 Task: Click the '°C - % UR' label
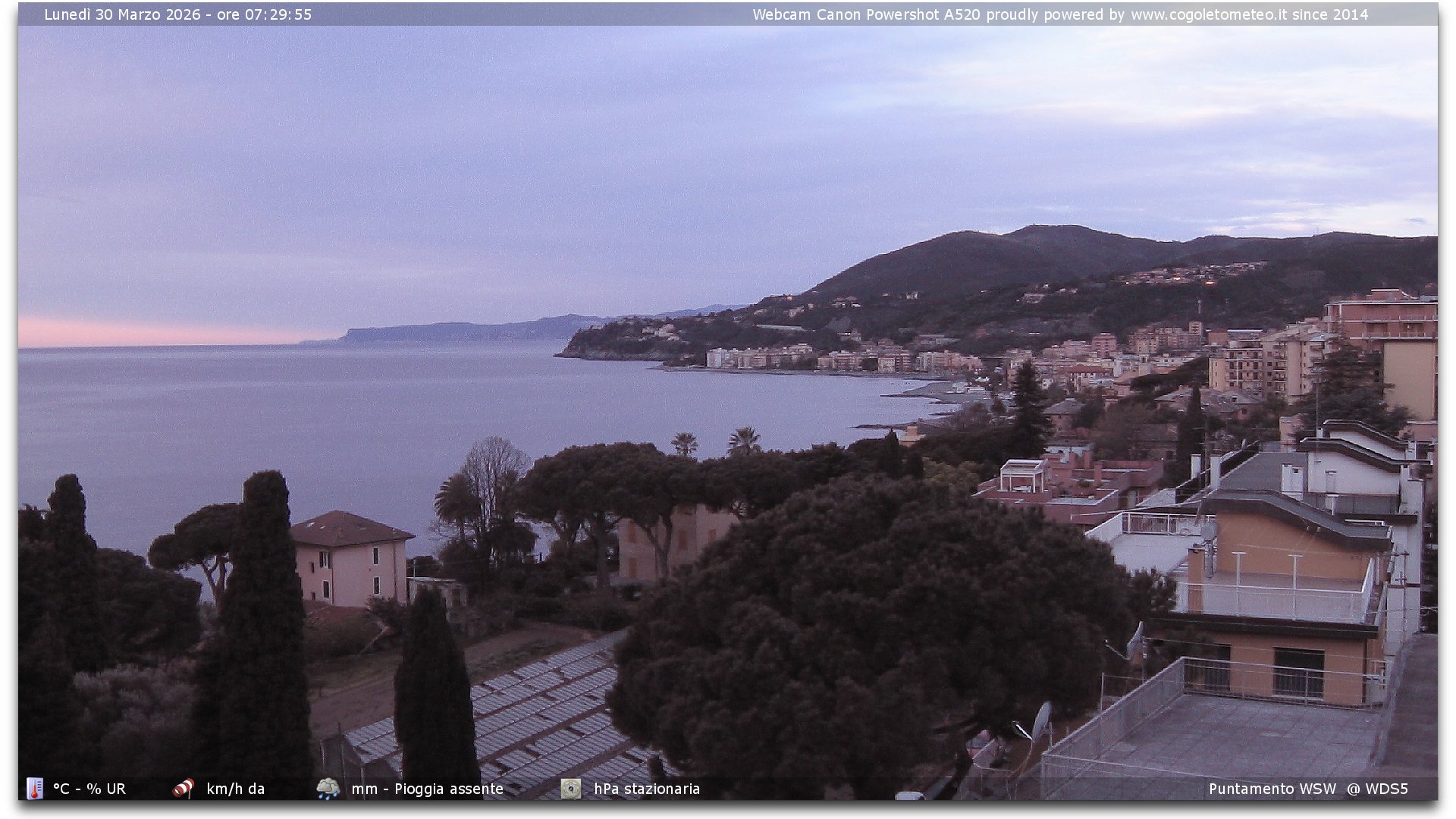click(89, 789)
